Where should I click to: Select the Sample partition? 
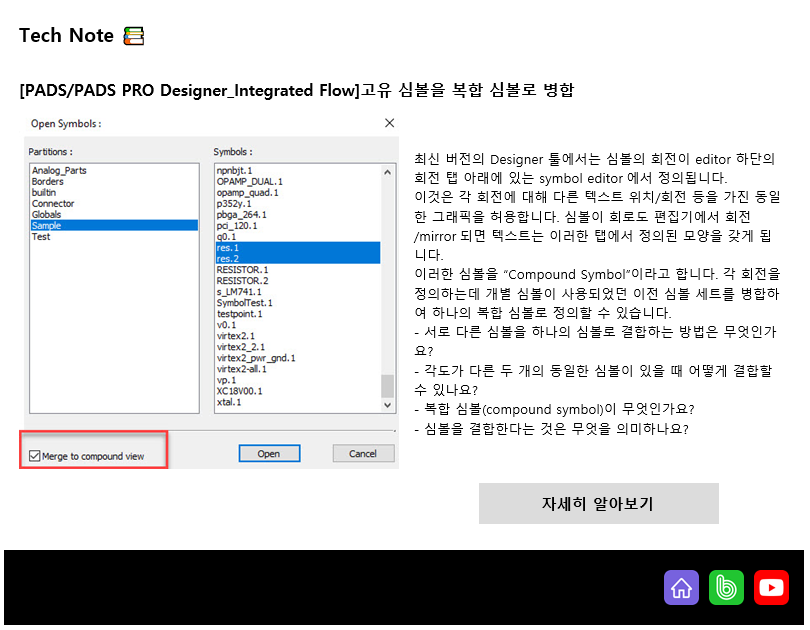coord(114,225)
